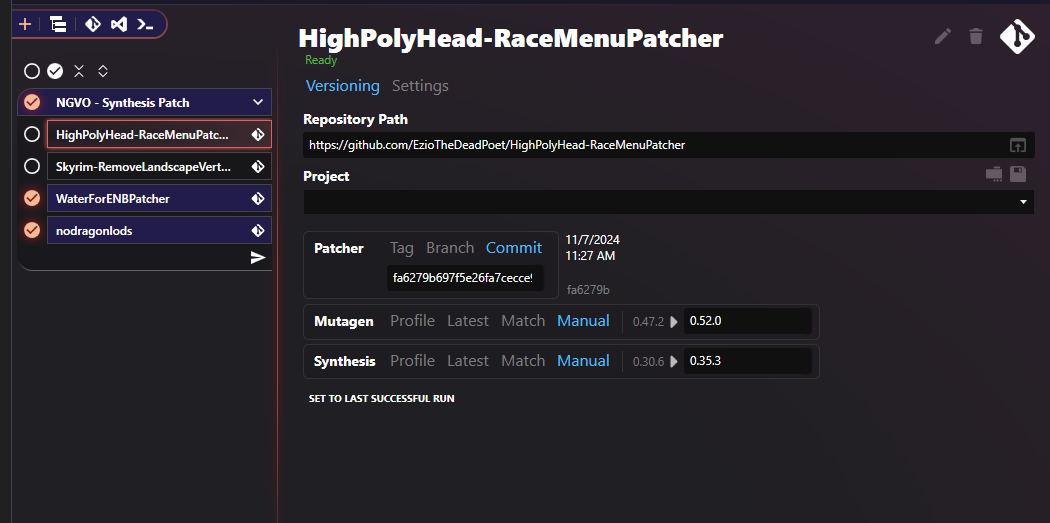Click git icon on WaterForENBPatcher row

click(x=258, y=199)
